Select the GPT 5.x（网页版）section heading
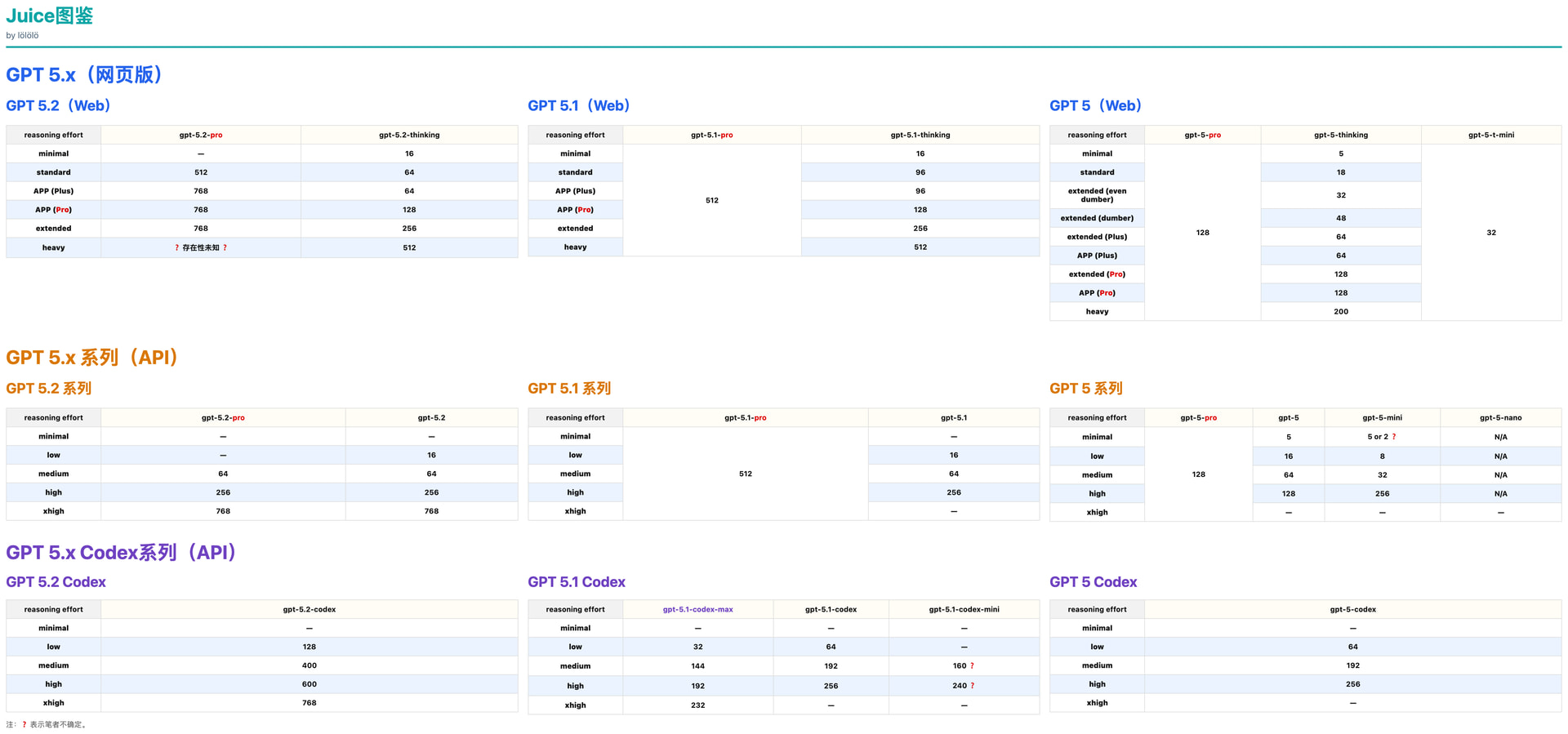 87,74
